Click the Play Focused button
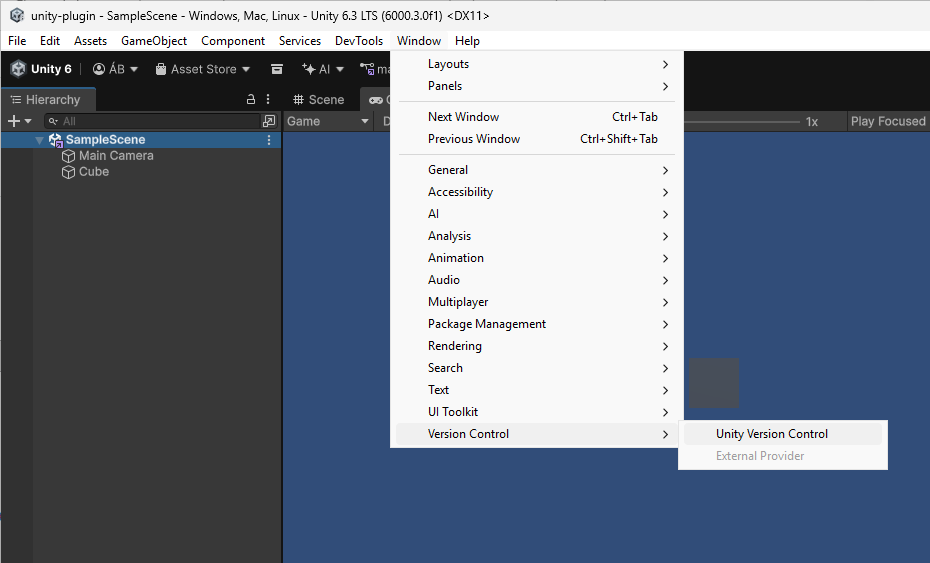The image size is (930, 563). coord(887,121)
